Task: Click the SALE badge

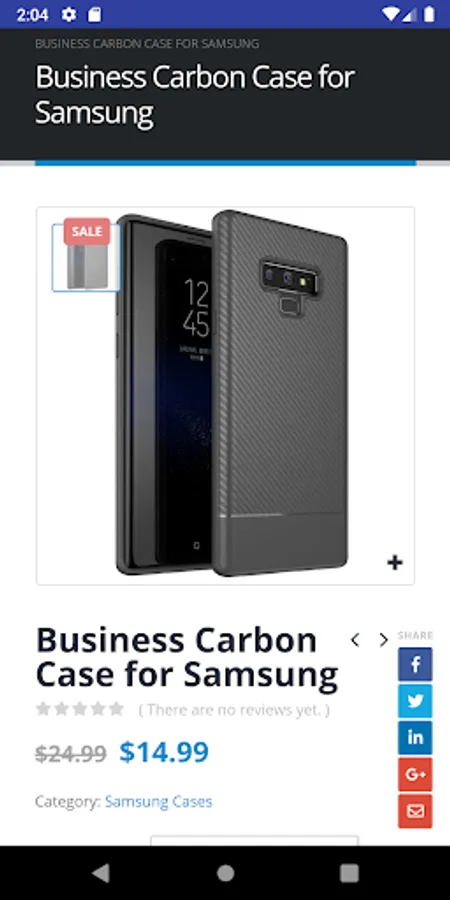Action: [x=87, y=231]
